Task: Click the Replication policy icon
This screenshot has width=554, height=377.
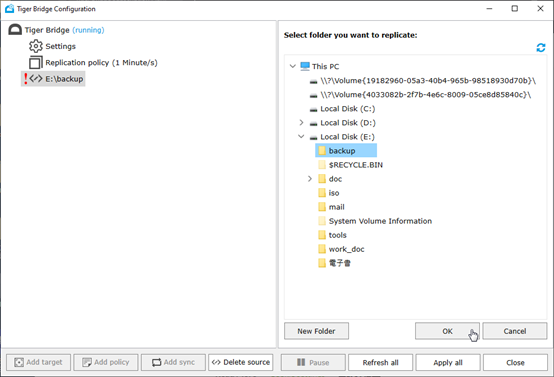Action: coord(36,63)
